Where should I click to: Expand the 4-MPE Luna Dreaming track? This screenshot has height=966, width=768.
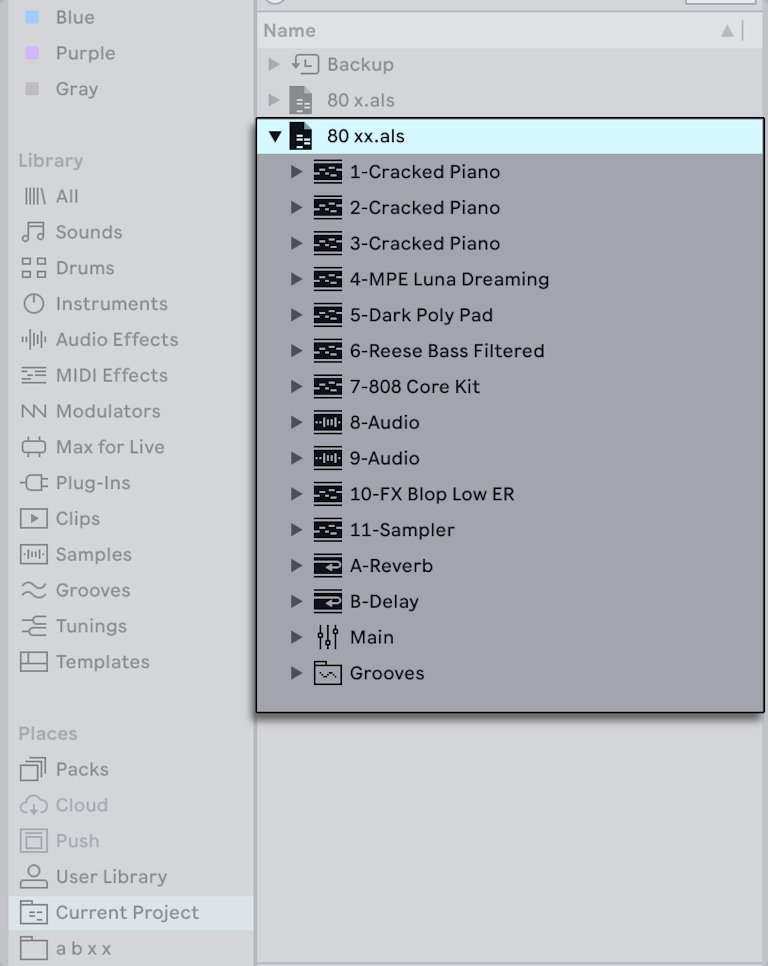coord(296,279)
